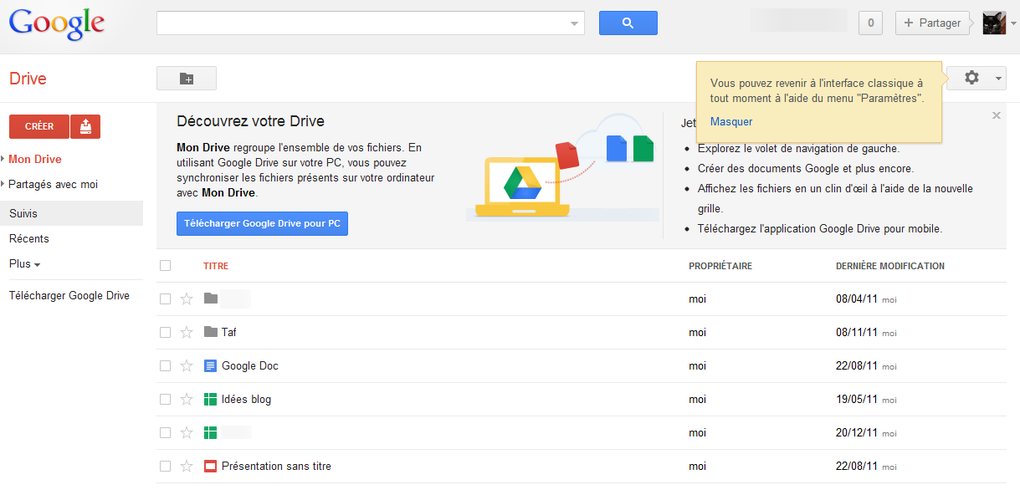This screenshot has width=1020, height=495.
Task: Open the file named Google Doc
Action: tap(250, 366)
